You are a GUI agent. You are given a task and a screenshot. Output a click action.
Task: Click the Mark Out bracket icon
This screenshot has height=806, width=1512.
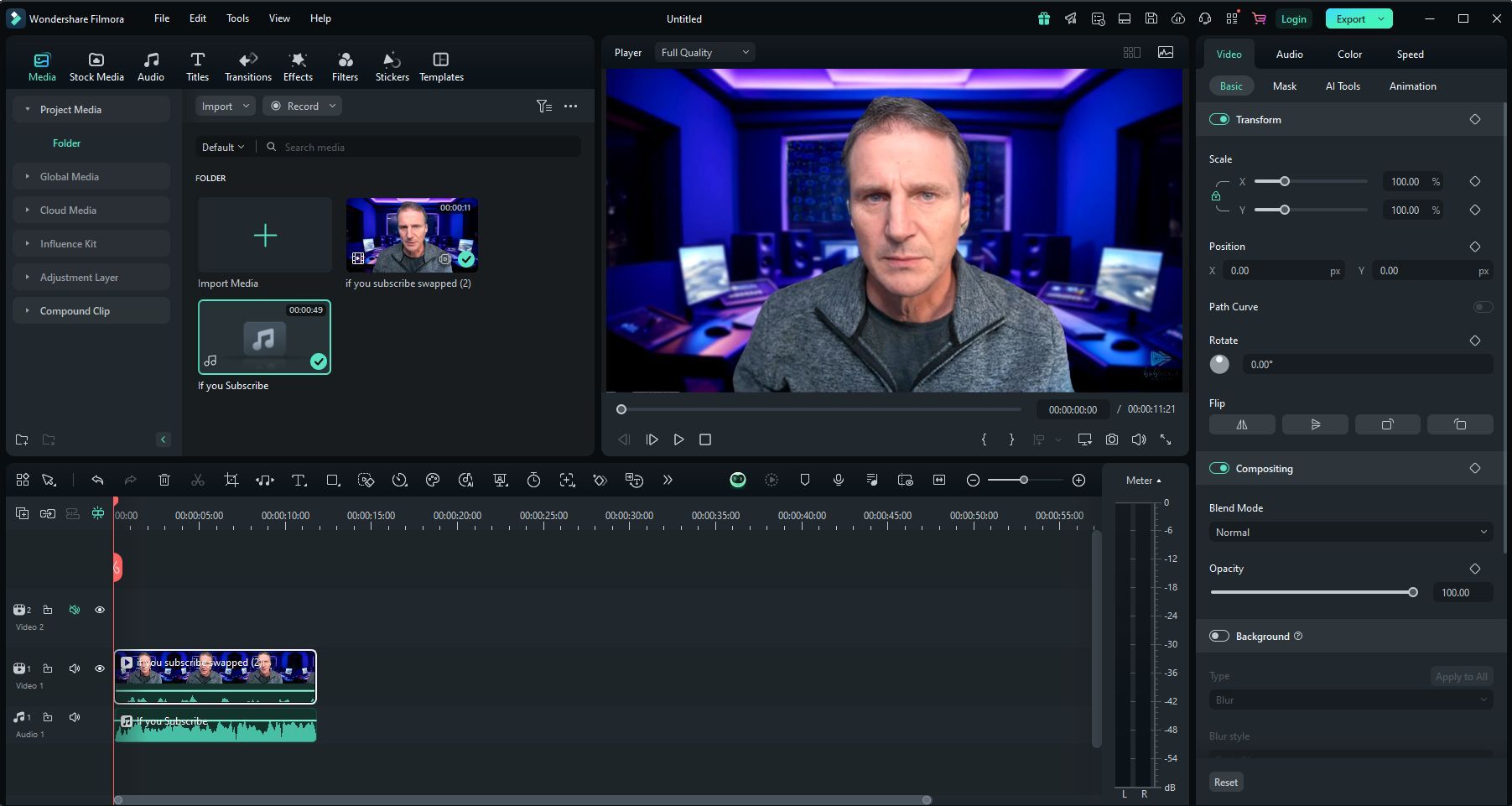[x=1011, y=439]
